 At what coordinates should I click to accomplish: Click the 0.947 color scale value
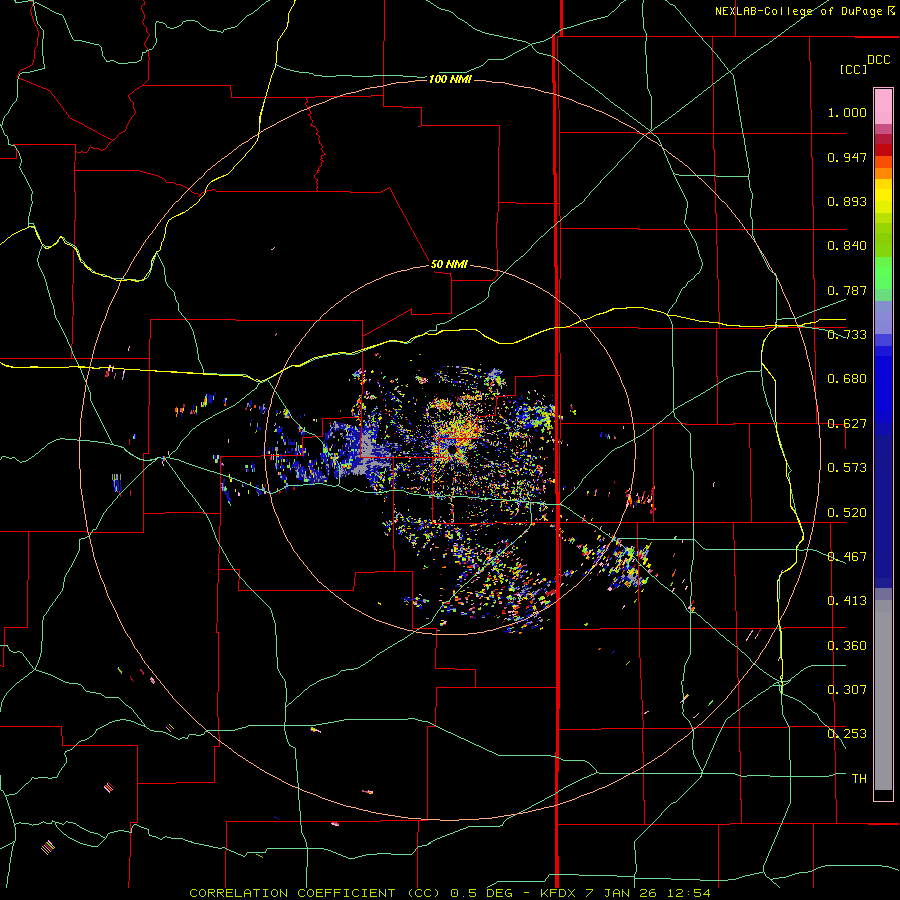tap(847, 157)
